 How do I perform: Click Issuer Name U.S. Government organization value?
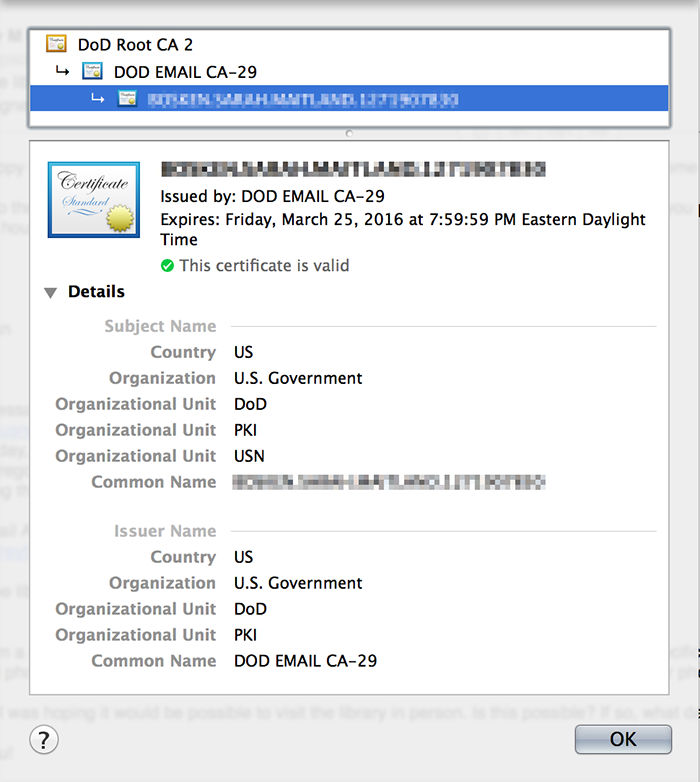(298, 583)
